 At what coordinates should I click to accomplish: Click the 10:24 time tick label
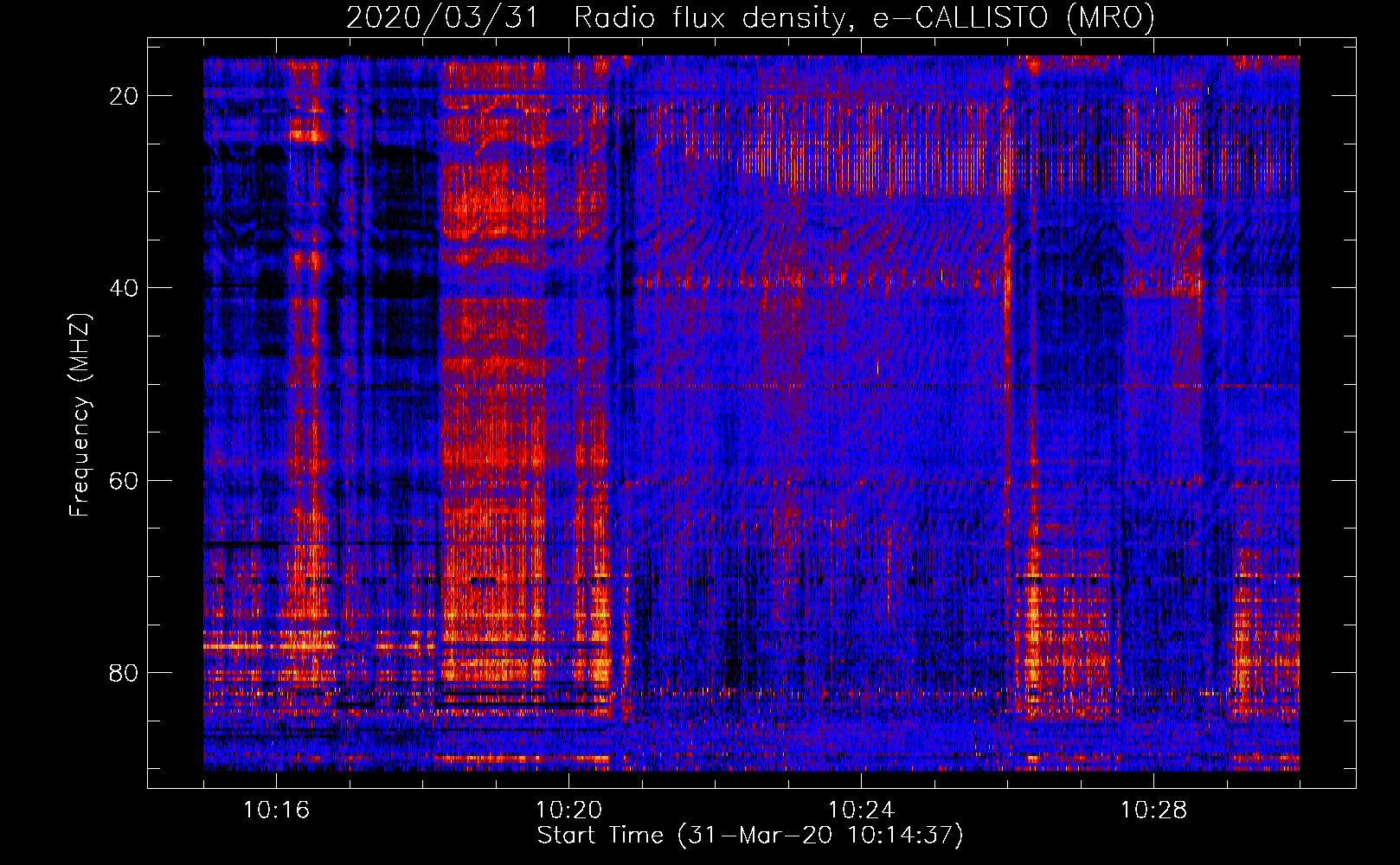point(861,811)
